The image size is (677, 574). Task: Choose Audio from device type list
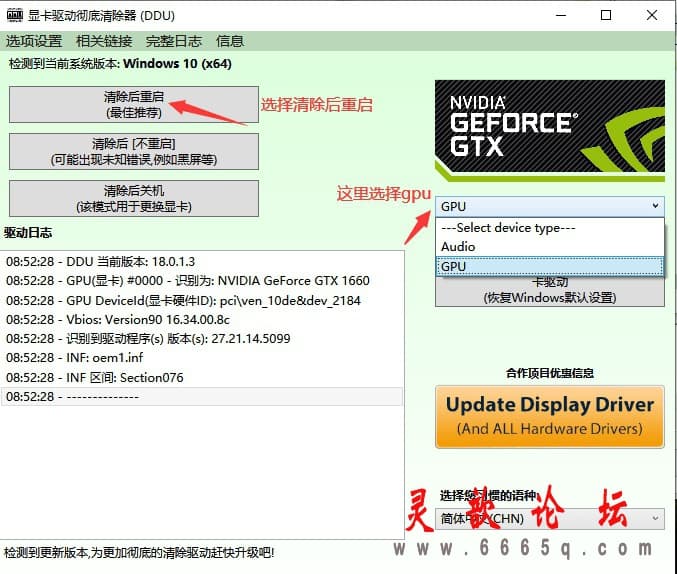(x=550, y=247)
